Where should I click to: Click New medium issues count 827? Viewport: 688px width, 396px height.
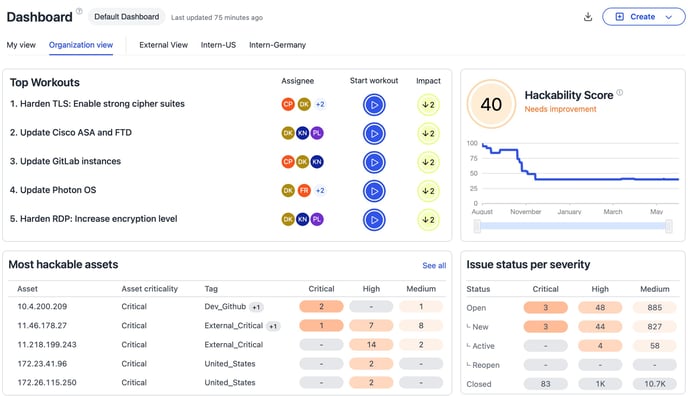tap(655, 327)
